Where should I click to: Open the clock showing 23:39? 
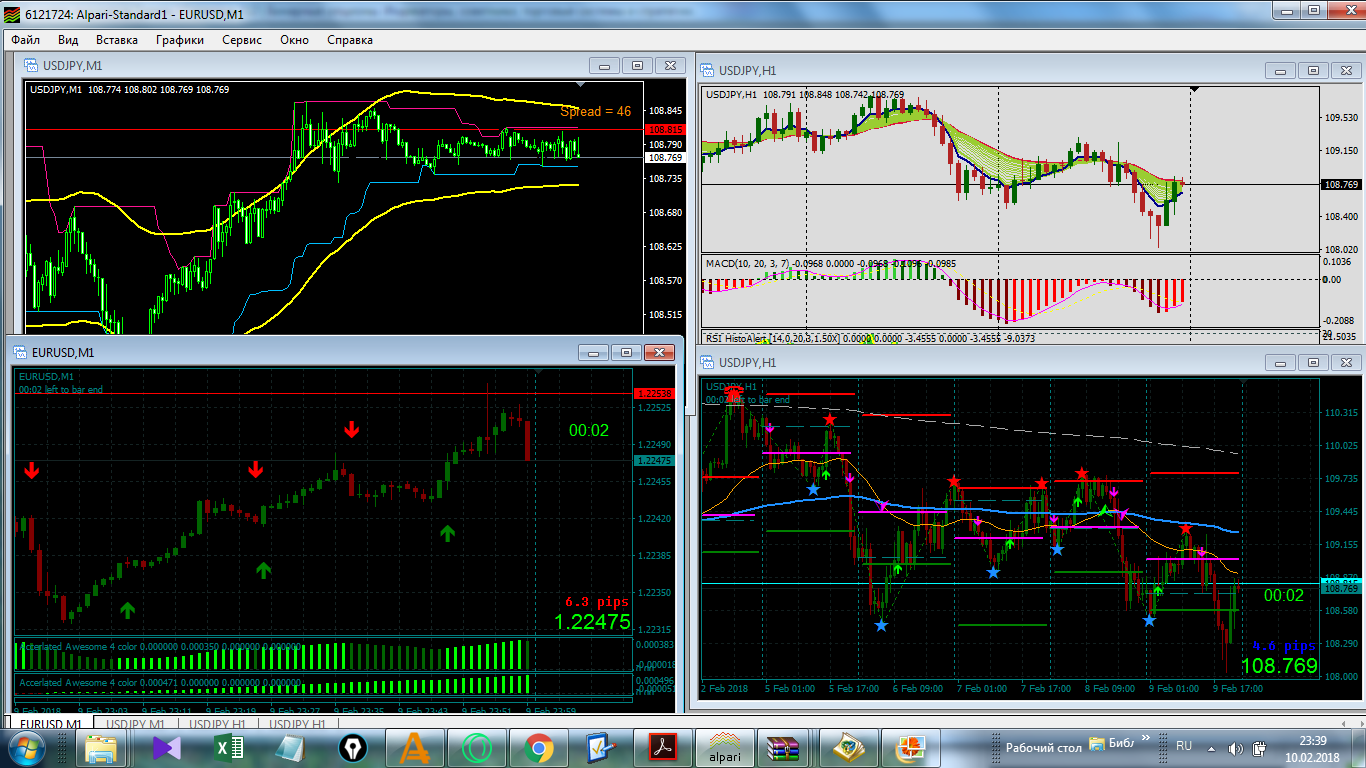point(1314,748)
